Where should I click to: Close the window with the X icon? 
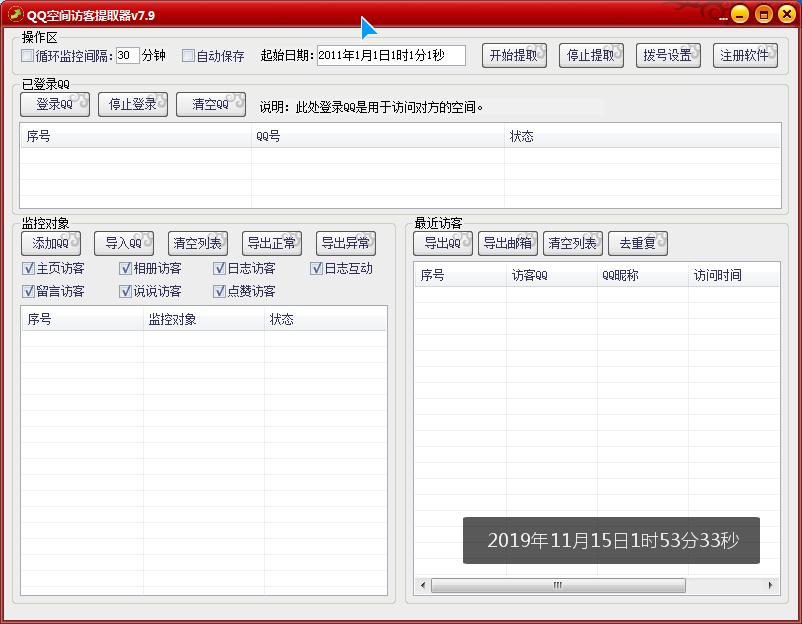tap(787, 14)
